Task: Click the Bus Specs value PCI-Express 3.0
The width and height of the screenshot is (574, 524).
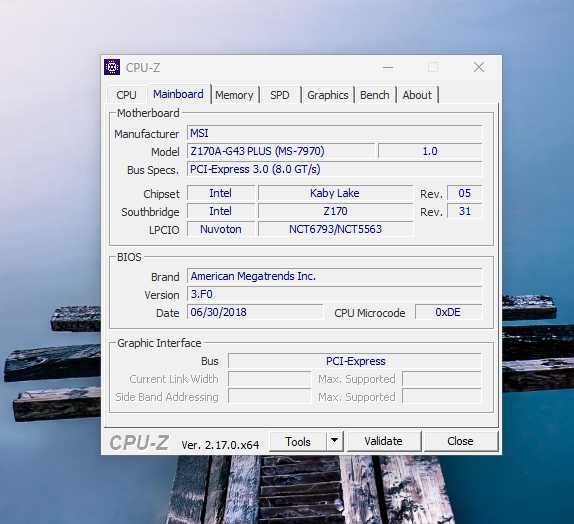Action: (334, 169)
